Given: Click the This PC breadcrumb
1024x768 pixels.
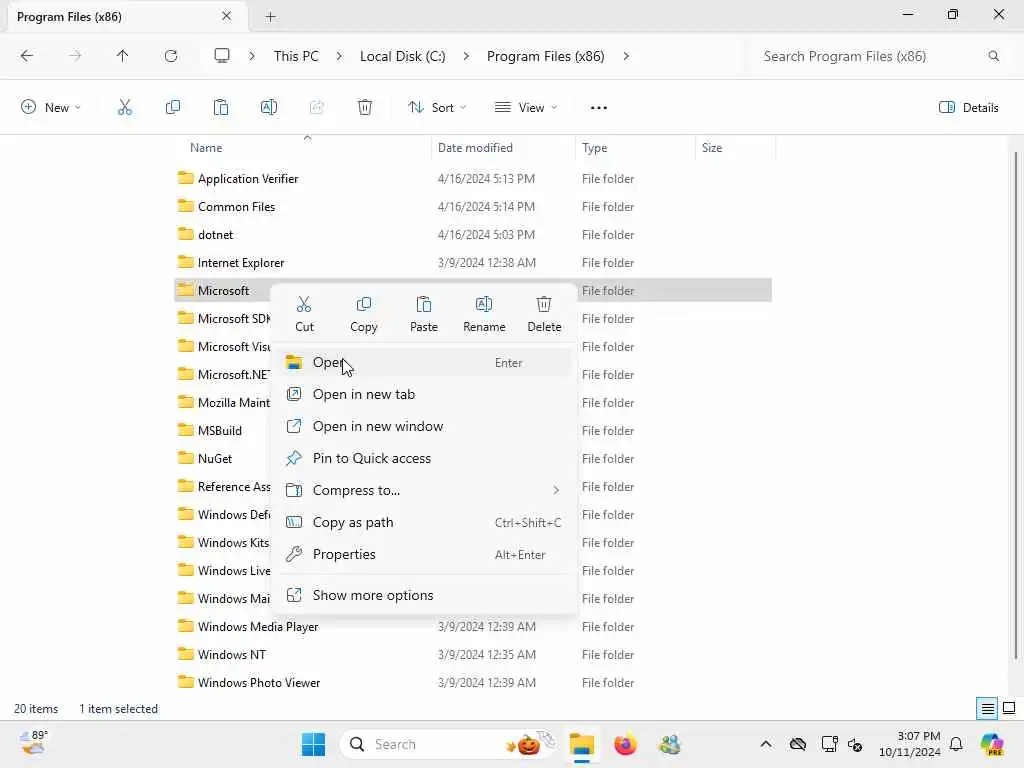Looking at the screenshot, I should pyautogui.click(x=296, y=56).
